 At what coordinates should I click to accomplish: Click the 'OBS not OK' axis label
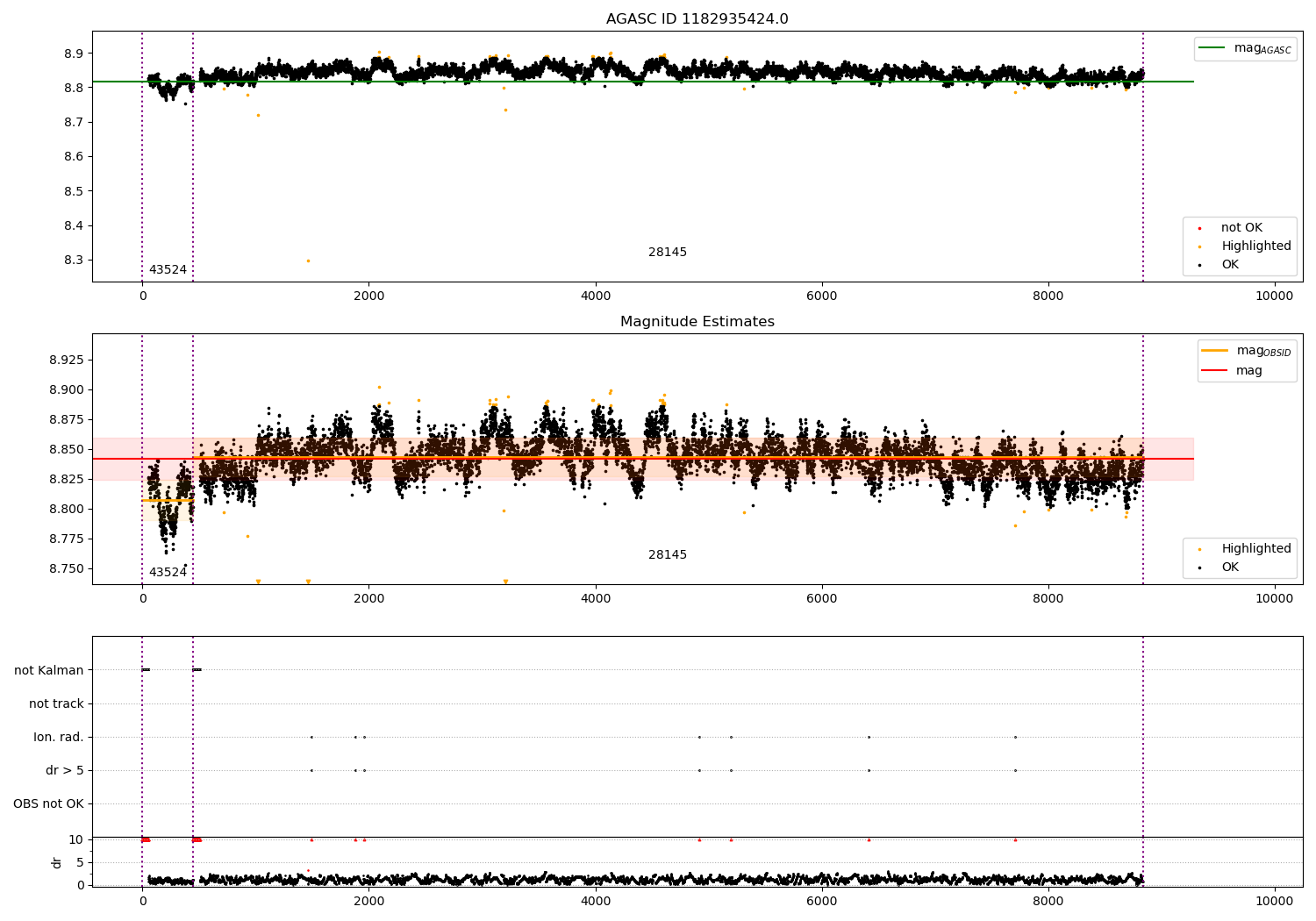point(48,803)
